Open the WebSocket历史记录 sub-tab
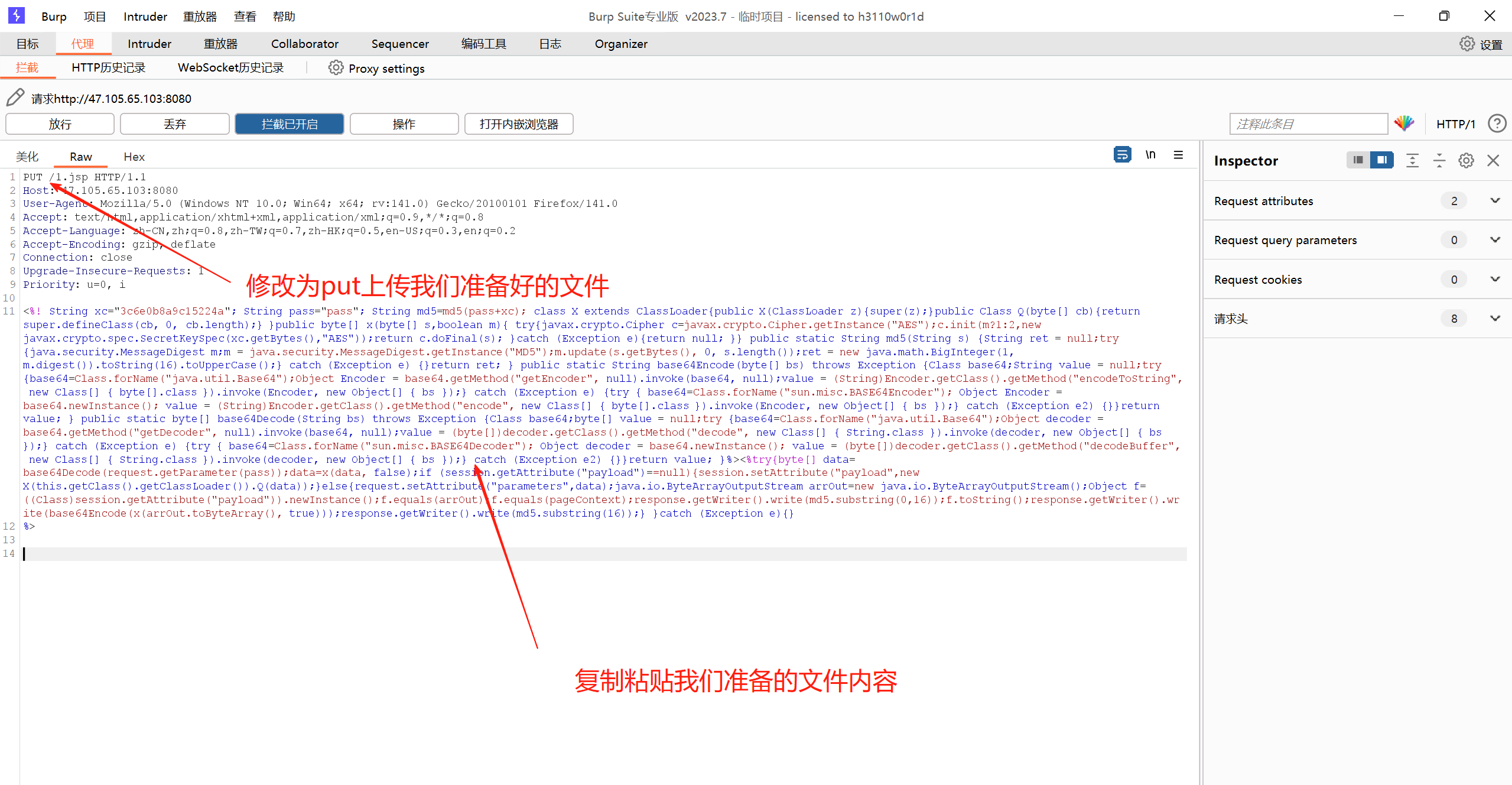Image resolution: width=1512 pixels, height=785 pixels. pyautogui.click(x=231, y=68)
